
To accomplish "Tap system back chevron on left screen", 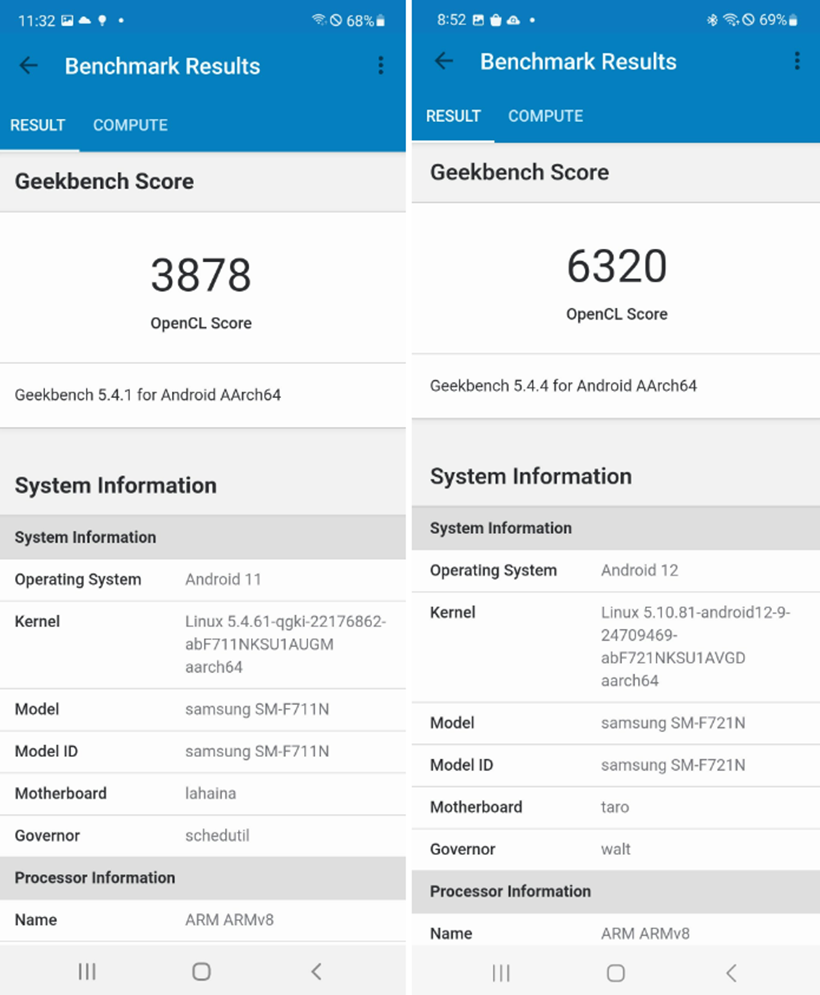I will [x=316, y=971].
